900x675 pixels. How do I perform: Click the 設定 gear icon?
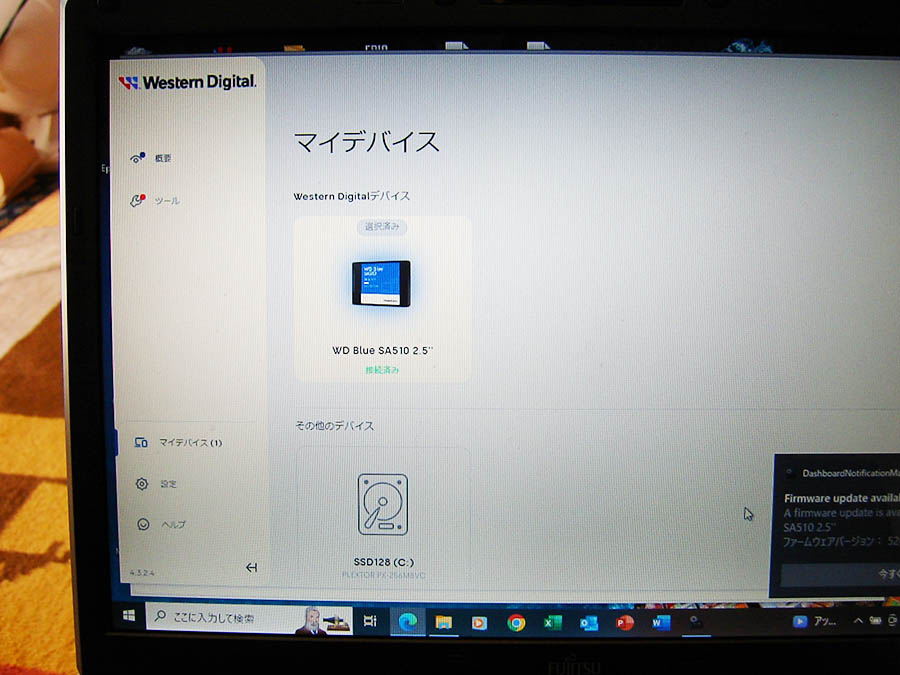point(142,484)
